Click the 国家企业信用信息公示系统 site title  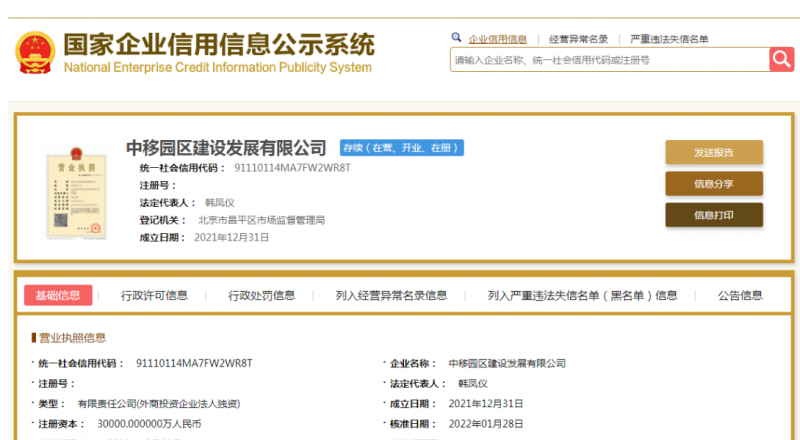point(218,45)
